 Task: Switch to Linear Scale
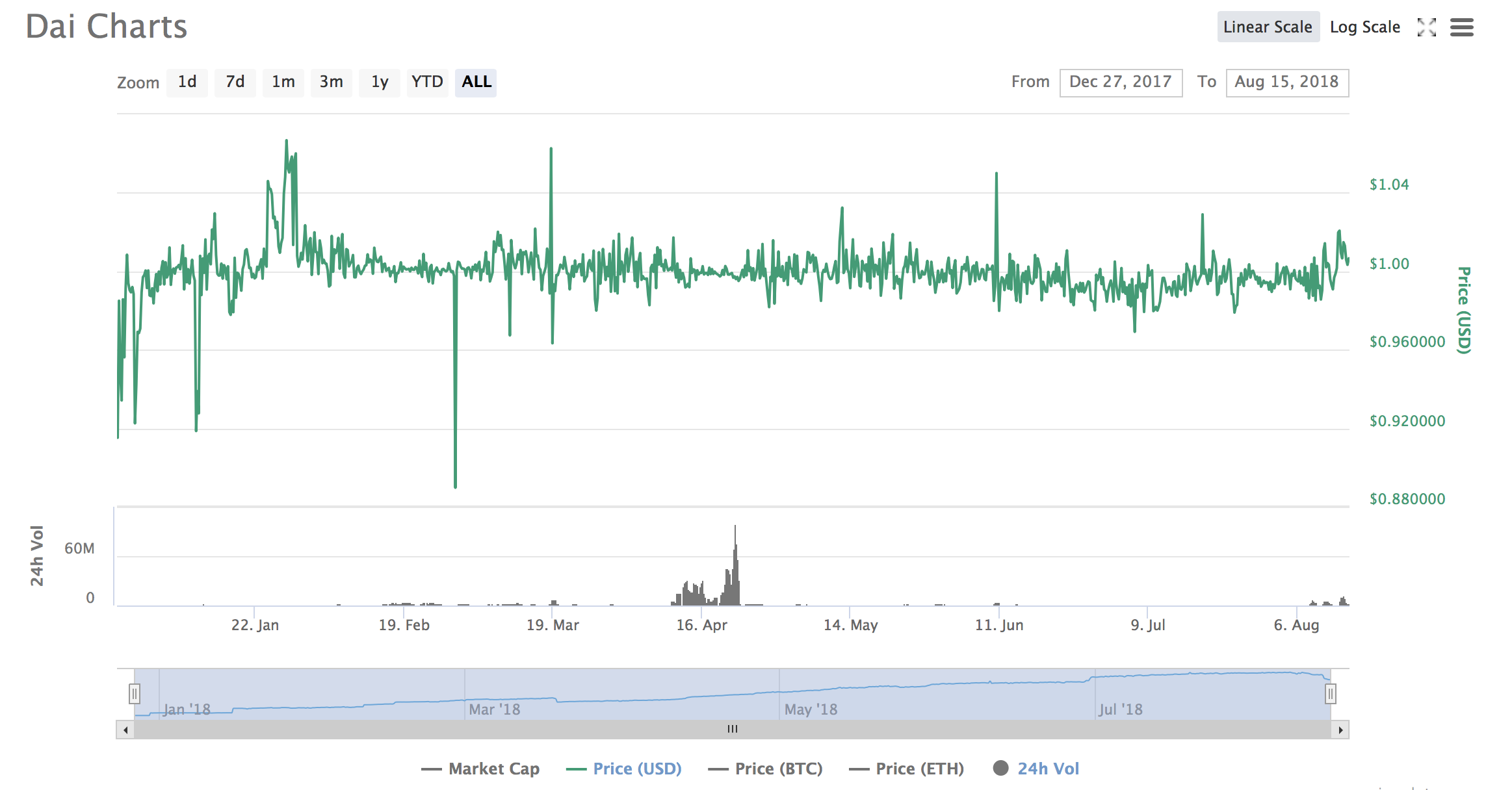tap(1268, 27)
